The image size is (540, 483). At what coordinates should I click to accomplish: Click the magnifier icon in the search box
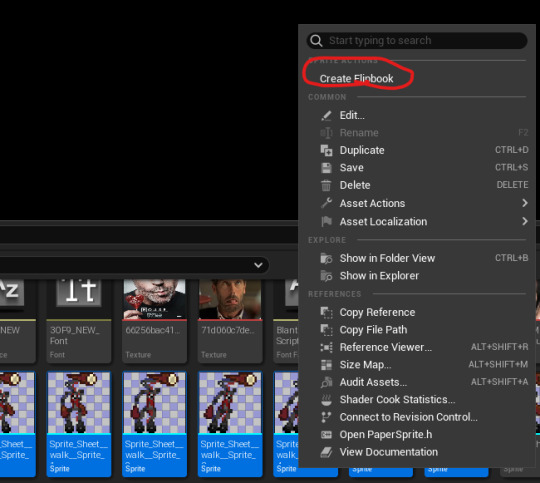click(316, 41)
